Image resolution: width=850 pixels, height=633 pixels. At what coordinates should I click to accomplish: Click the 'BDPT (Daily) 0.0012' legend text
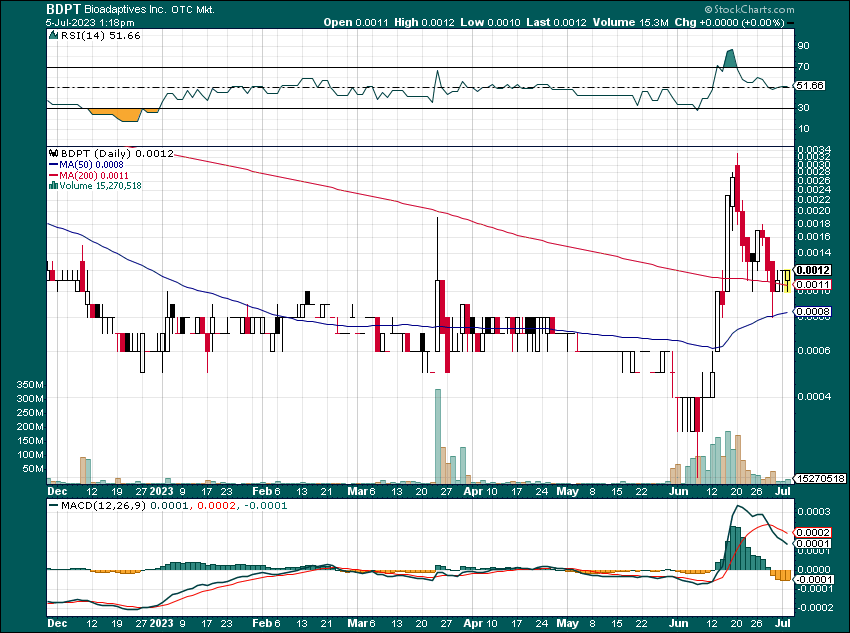click(117, 153)
